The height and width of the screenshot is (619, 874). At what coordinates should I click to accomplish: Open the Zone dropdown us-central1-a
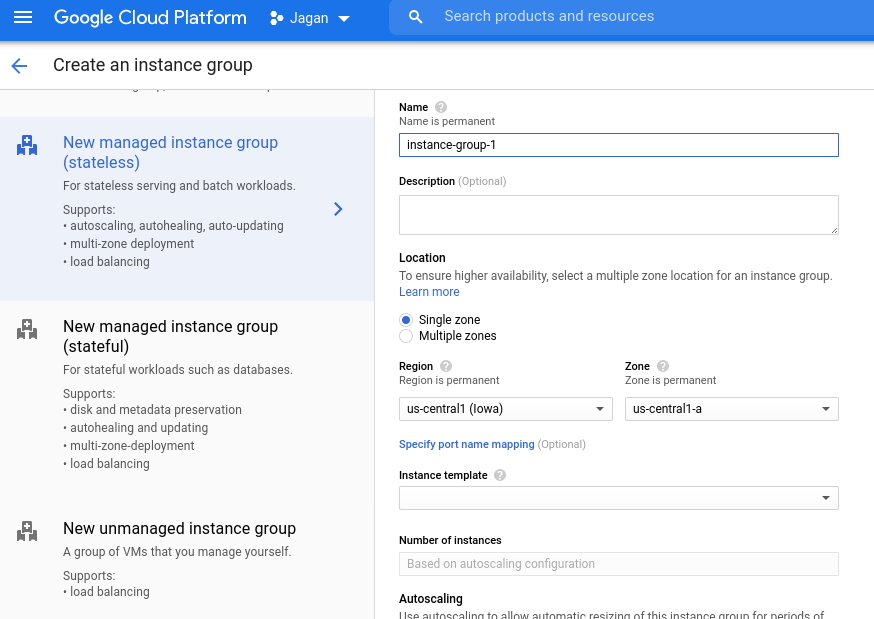[731, 409]
